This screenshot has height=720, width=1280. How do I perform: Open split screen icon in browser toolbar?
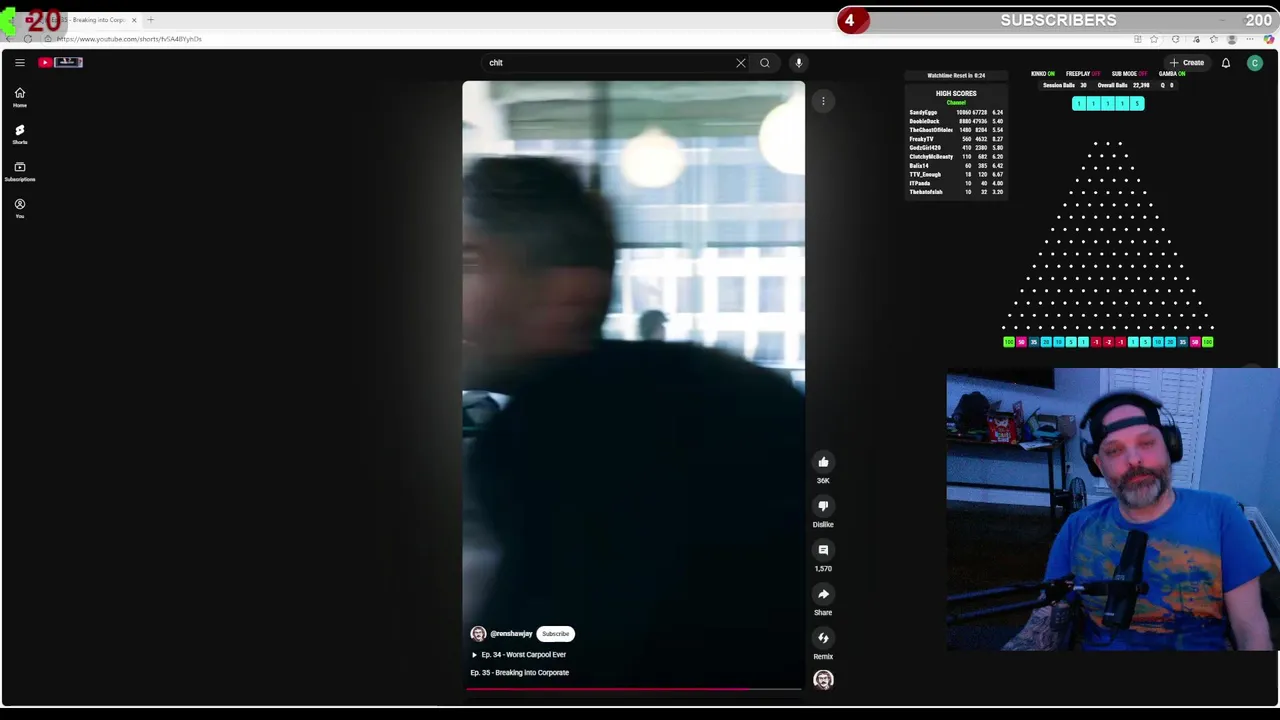[x=1138, y=39]
